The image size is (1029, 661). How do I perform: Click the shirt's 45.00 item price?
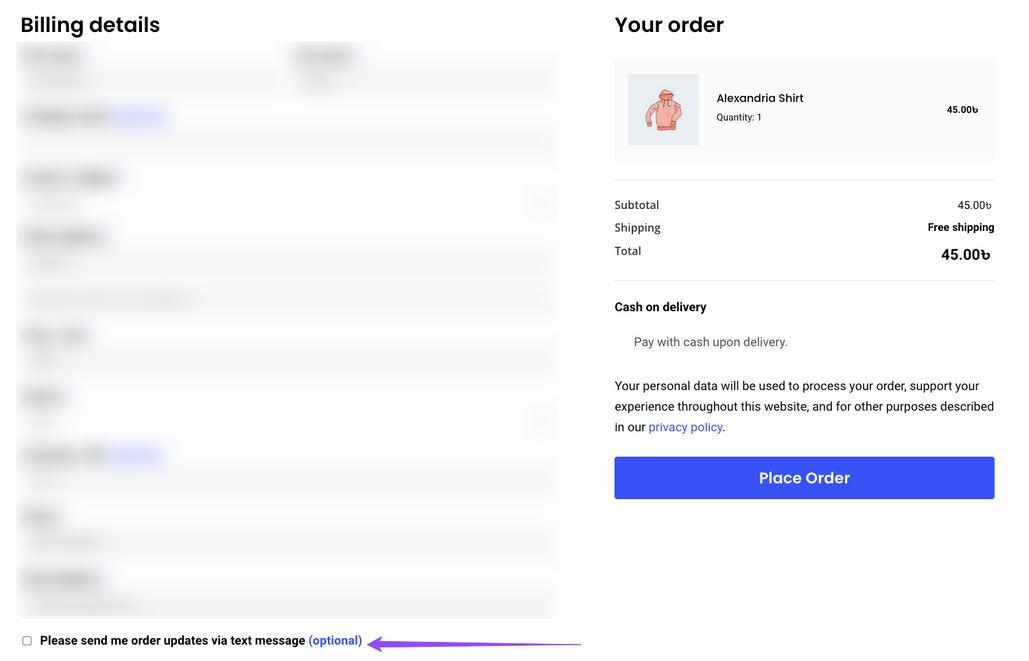tap(962, 110)
